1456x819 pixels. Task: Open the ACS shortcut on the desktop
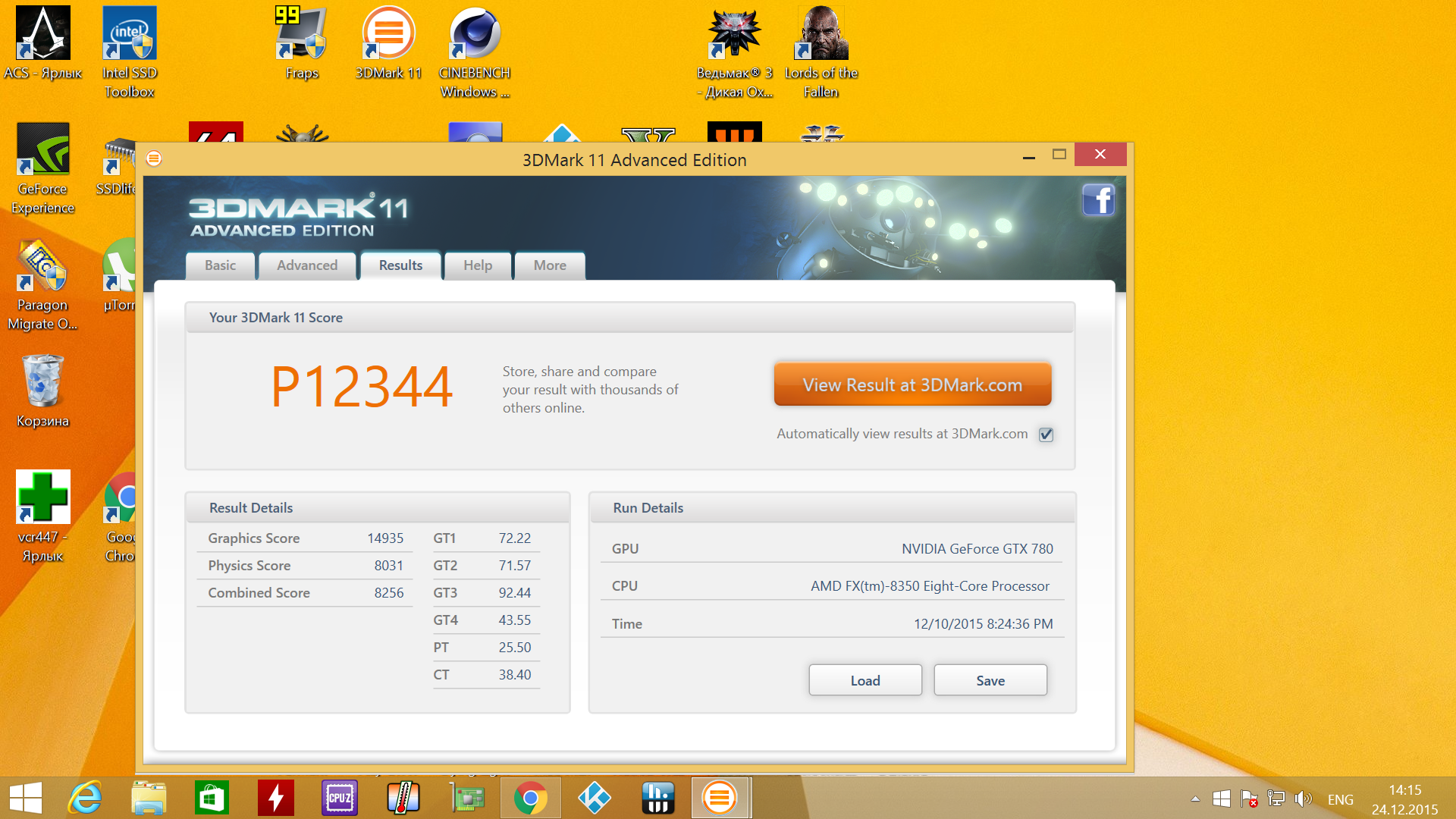tap(43, 43)
